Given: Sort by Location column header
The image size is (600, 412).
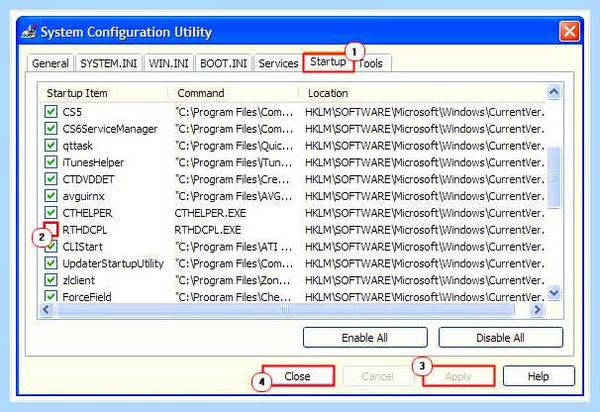Looking at the screenshot, I should point(422,93).
